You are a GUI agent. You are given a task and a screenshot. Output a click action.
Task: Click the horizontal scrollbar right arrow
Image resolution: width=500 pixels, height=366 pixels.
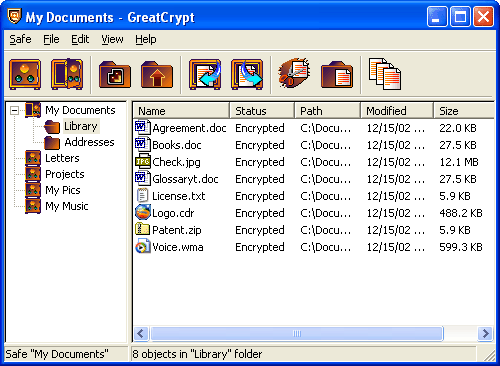click(485, 333)
